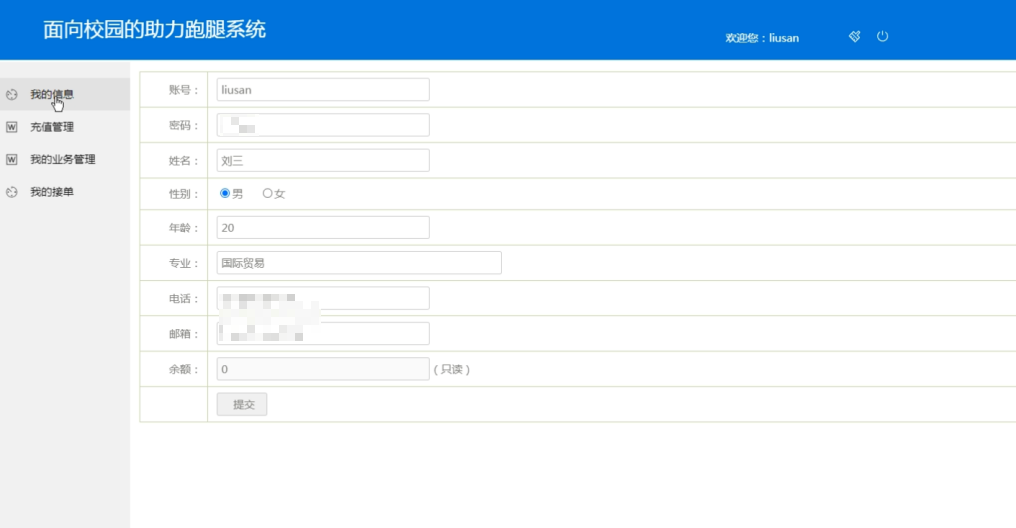Click W icon beside 我的业务管理
This screenshot has height=528, width=1016.
pos(12,159)
